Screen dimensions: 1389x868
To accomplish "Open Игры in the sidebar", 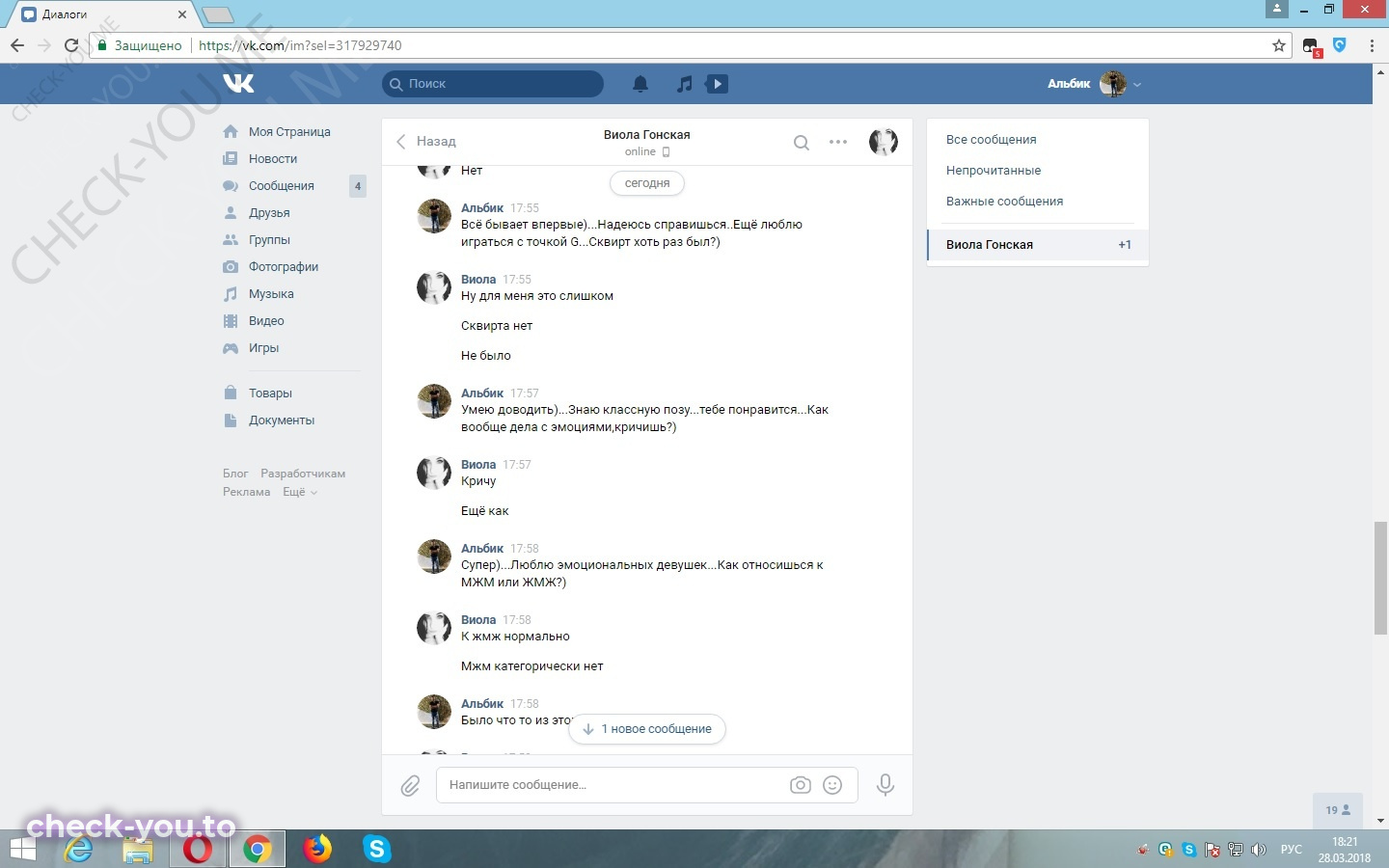I will click(263, 347).
